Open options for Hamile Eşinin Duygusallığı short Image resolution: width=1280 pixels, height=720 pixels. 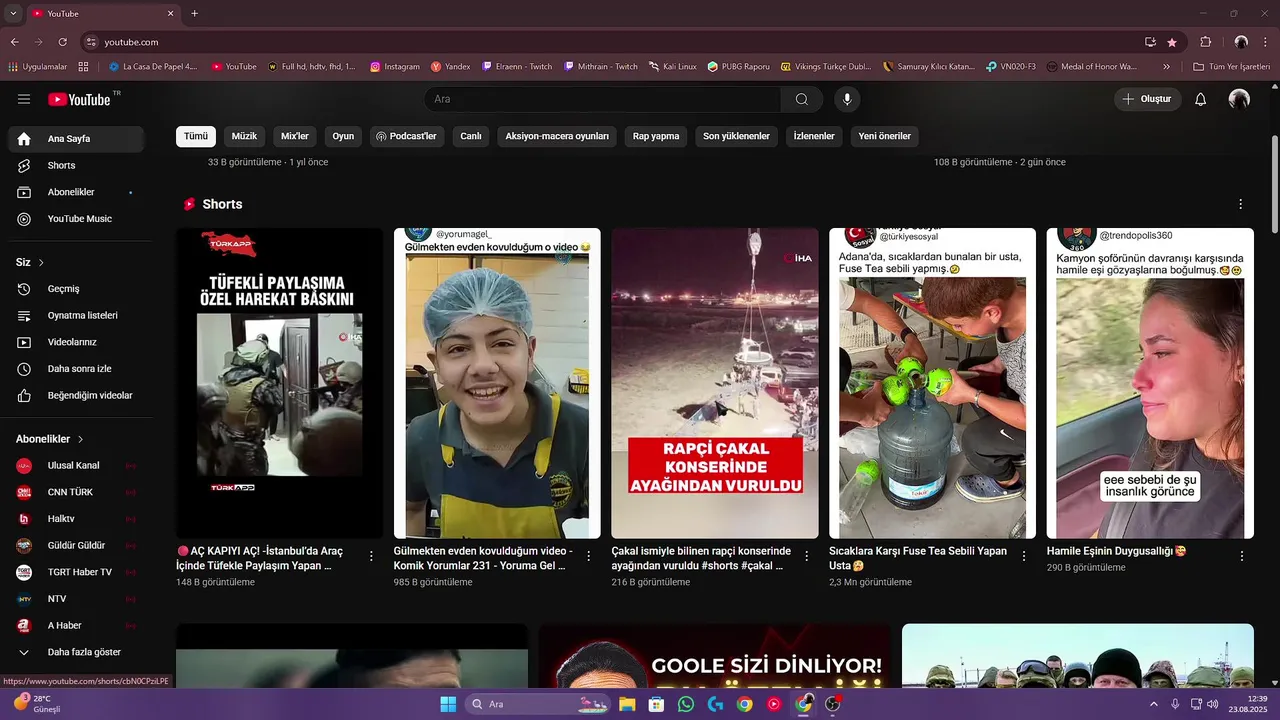point(1242,556)
